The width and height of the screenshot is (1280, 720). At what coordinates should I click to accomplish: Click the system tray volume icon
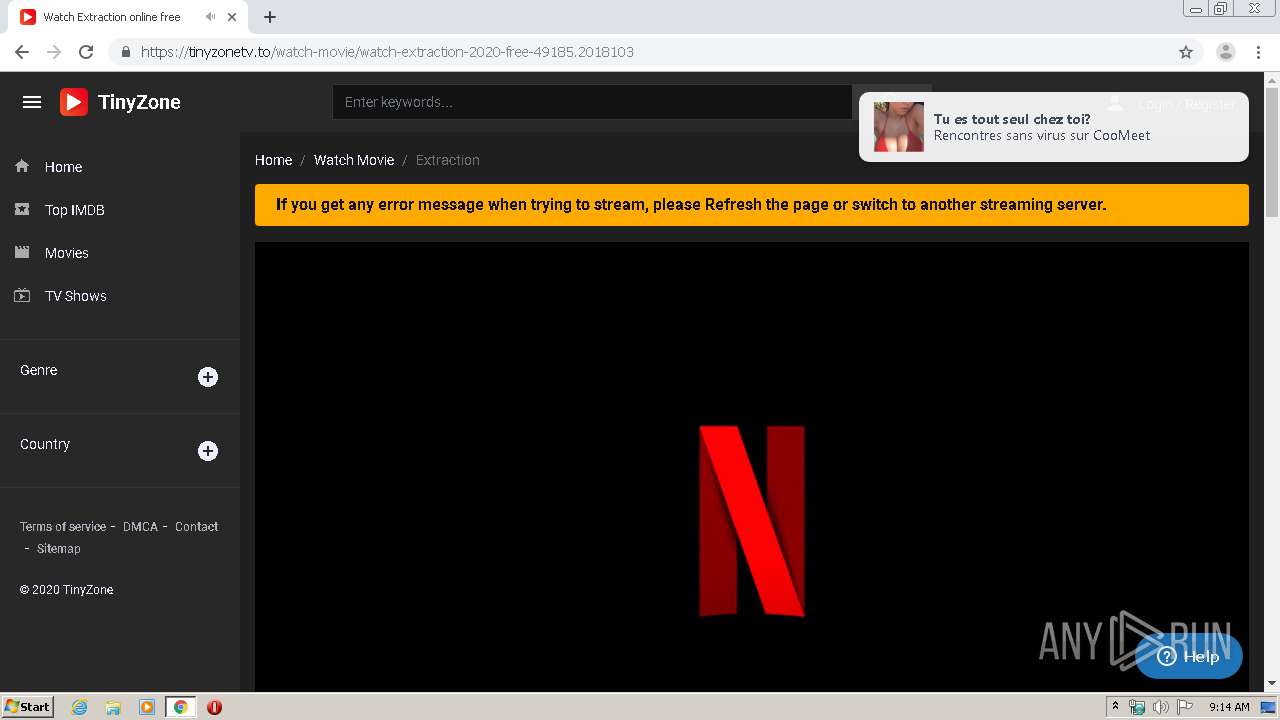coord(1161,707)
